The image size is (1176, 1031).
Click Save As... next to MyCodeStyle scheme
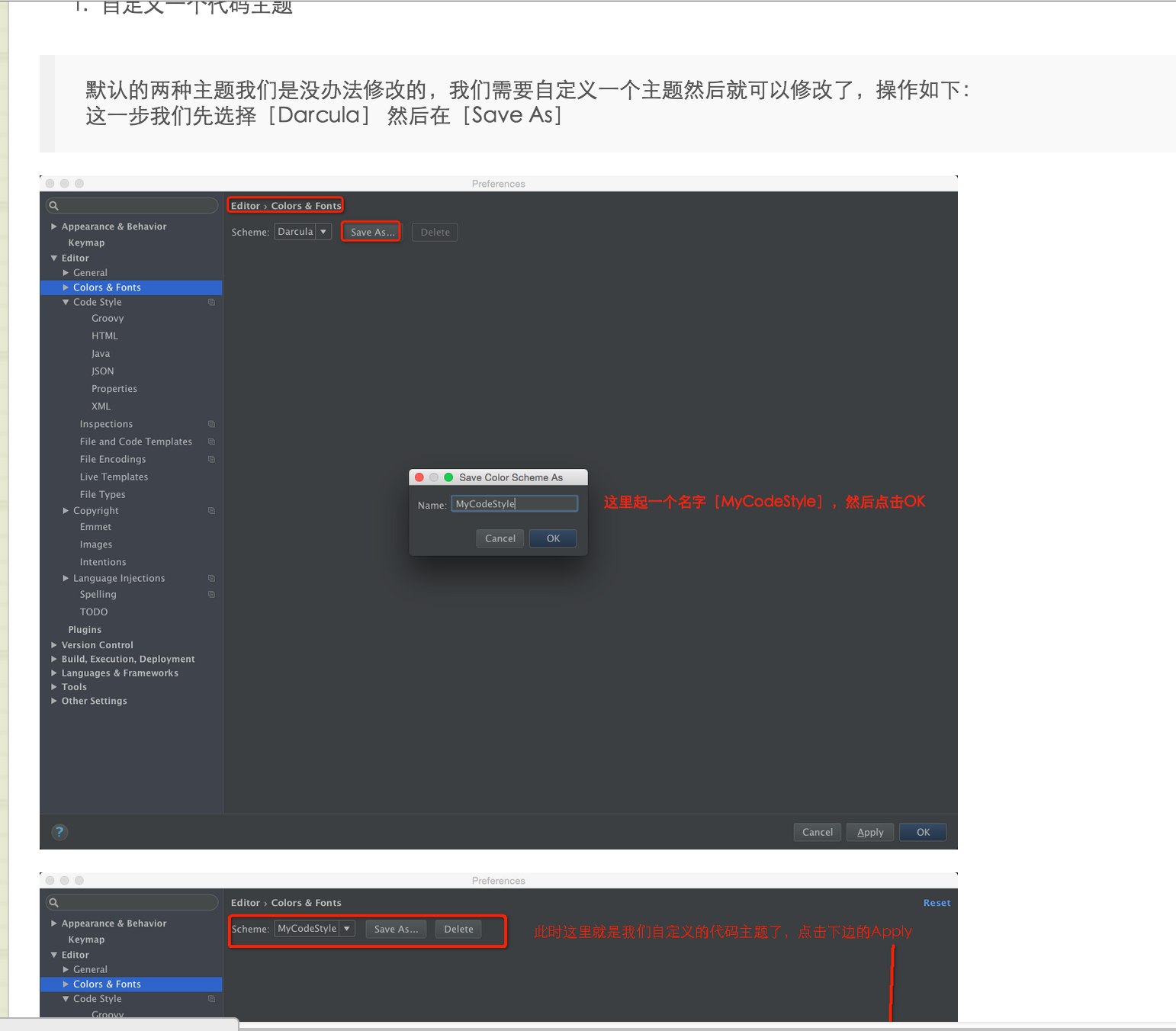tap(396, 929)
